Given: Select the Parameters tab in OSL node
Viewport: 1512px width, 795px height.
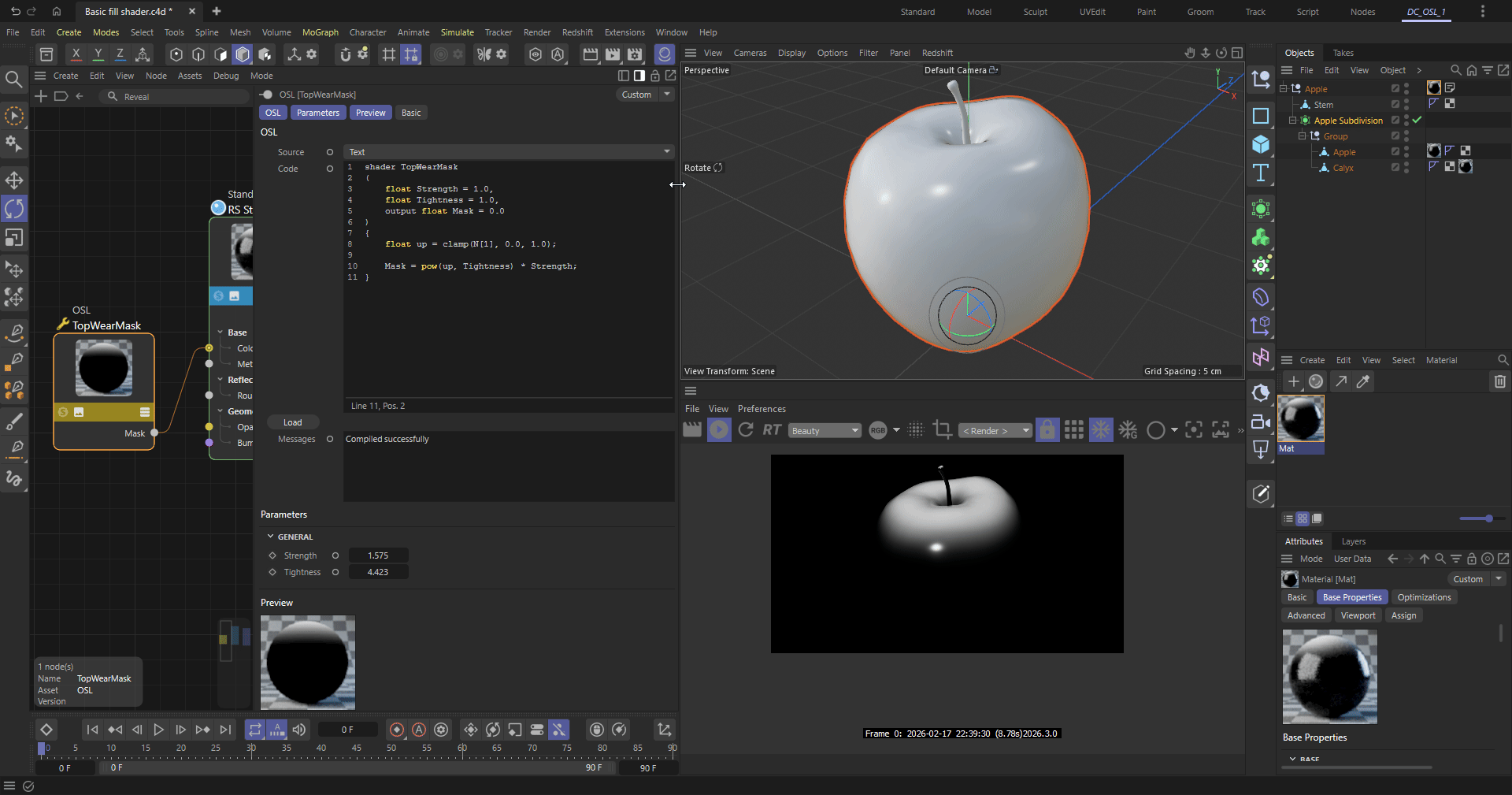Looking at the screenshot, I should click(x=318, y=113).
